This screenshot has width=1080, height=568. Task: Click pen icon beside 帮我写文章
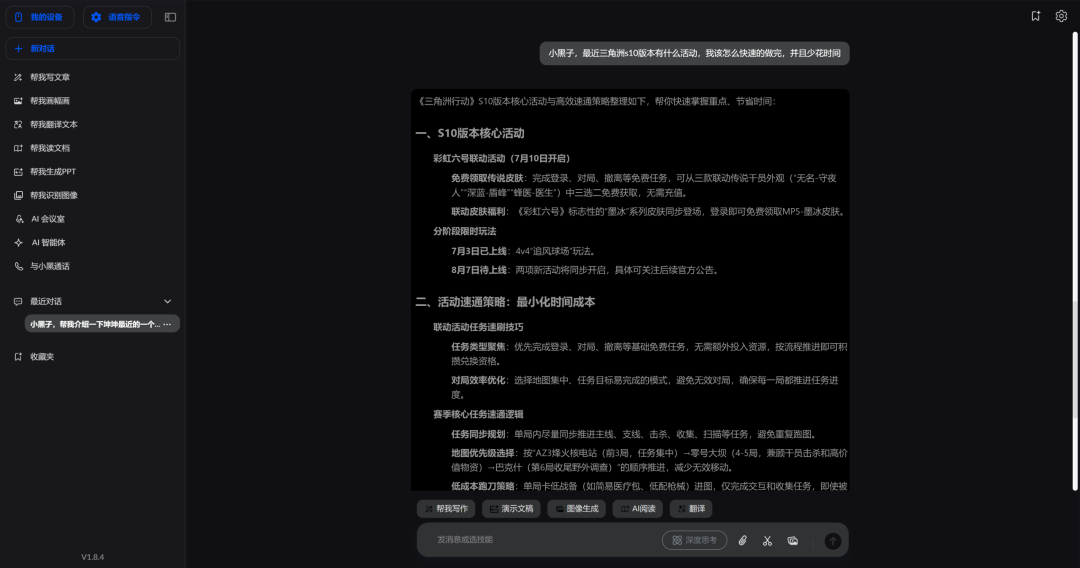(18, 77)
